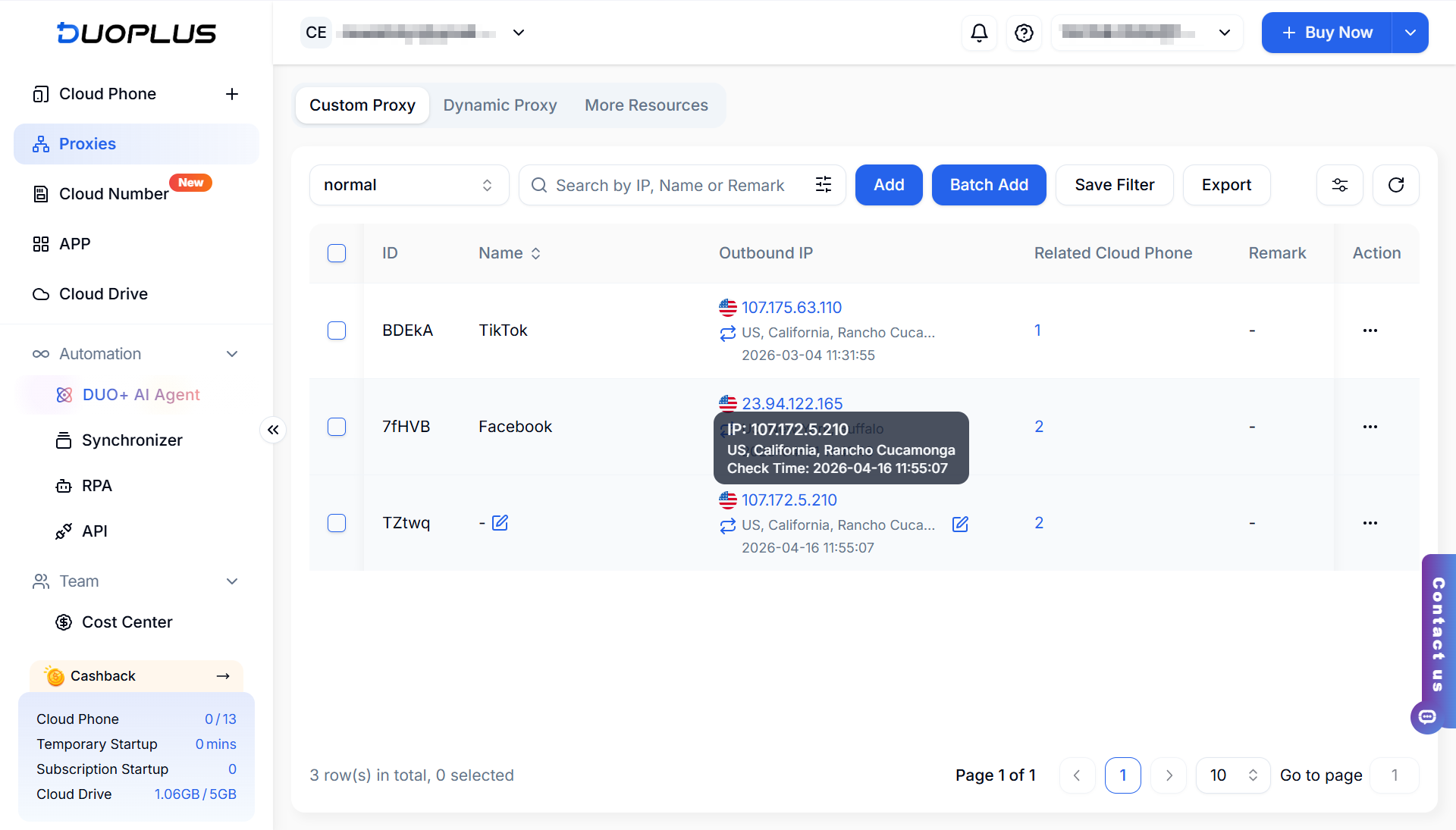Viewport: 1456px width, 830px height.
Task: Open the normal status dropdown
Action: pos(409,185)
